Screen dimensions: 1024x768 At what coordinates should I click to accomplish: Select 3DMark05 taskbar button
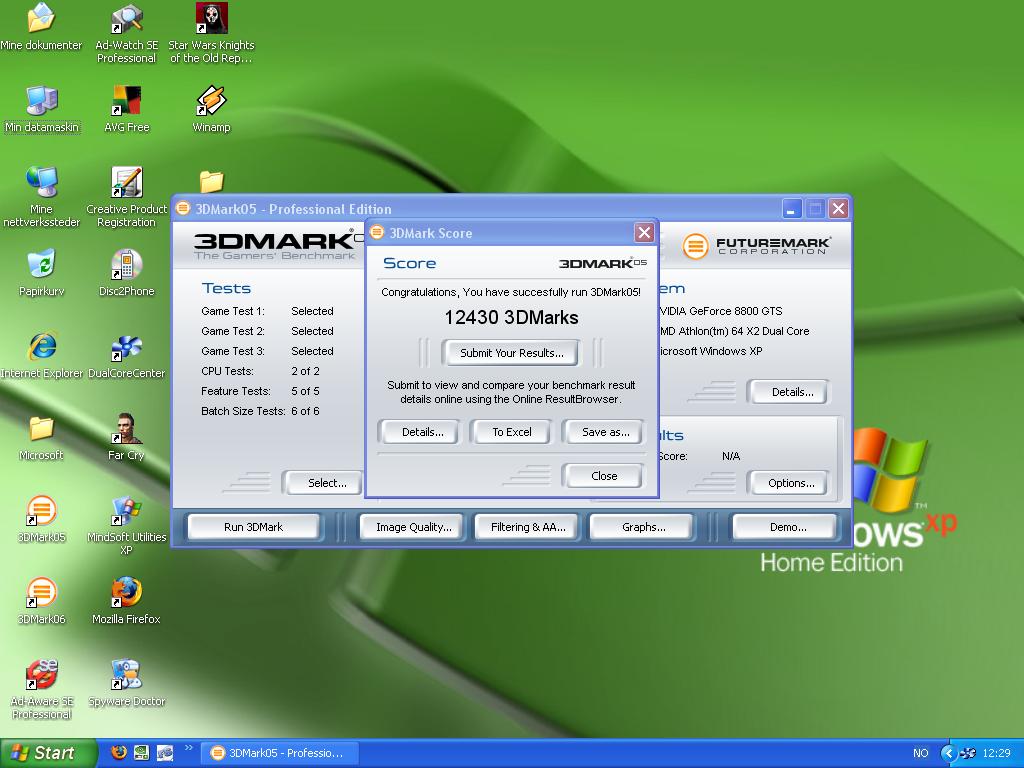280,753
